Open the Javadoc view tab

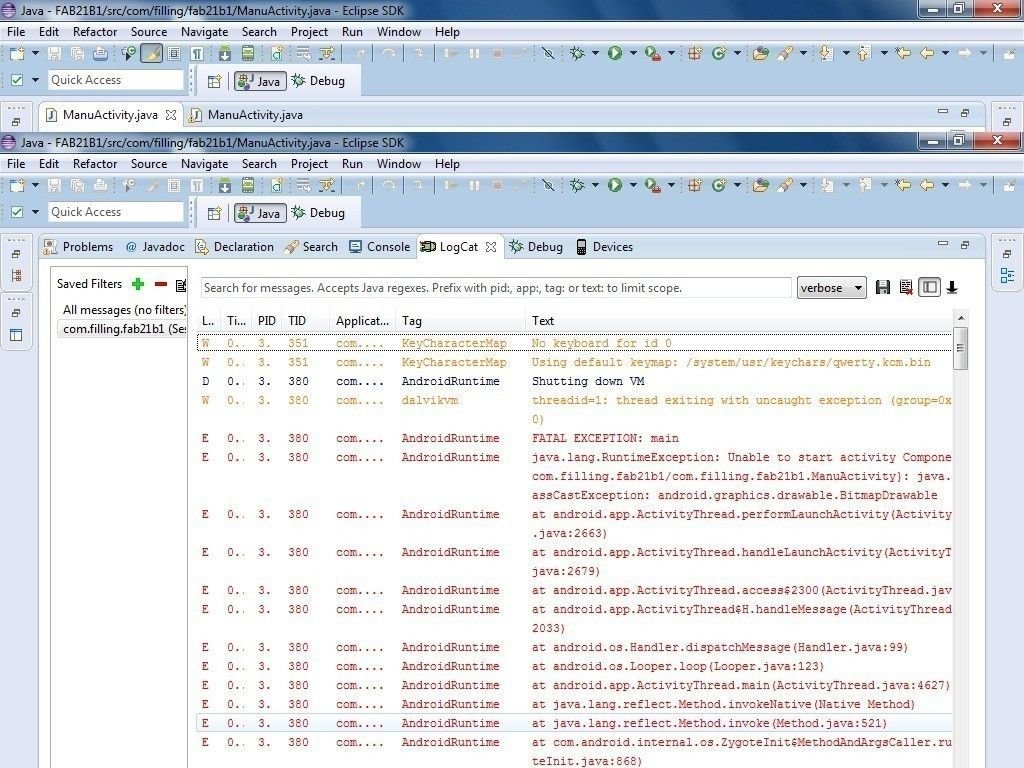click(155, 247)
